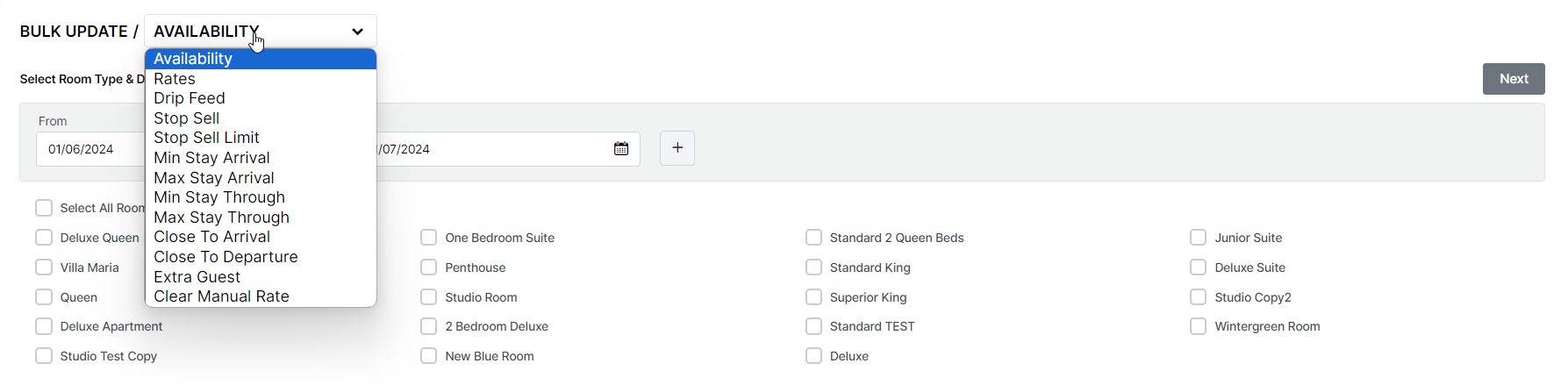1568x385 pixels.
Task: Click the From date input field
Action: pyautogui.click(x=89, y=149)
